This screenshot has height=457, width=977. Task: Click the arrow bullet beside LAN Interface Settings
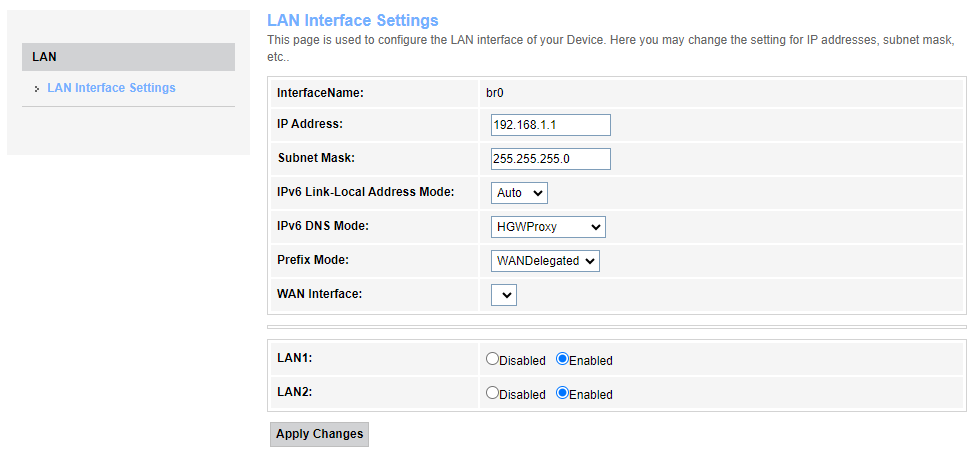click(36, 89)
